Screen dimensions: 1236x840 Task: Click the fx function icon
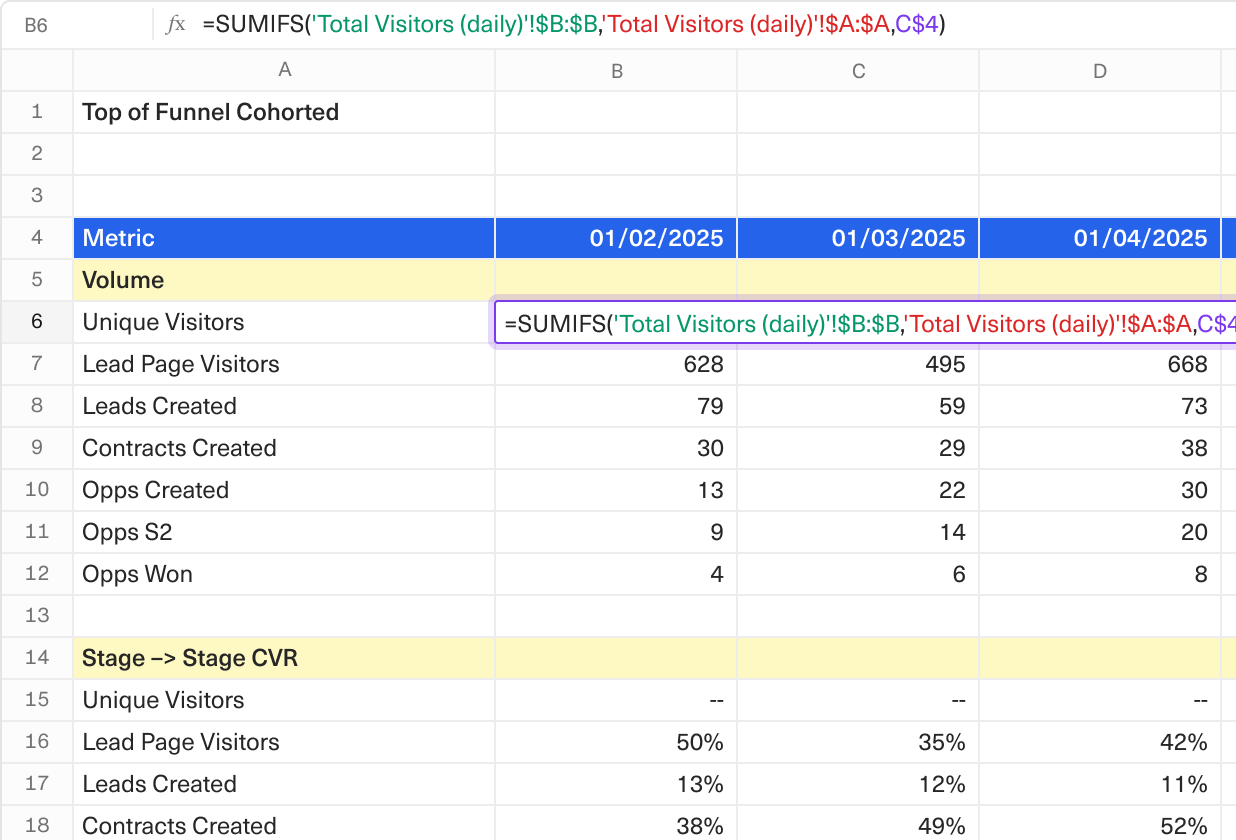pos(176,26)
